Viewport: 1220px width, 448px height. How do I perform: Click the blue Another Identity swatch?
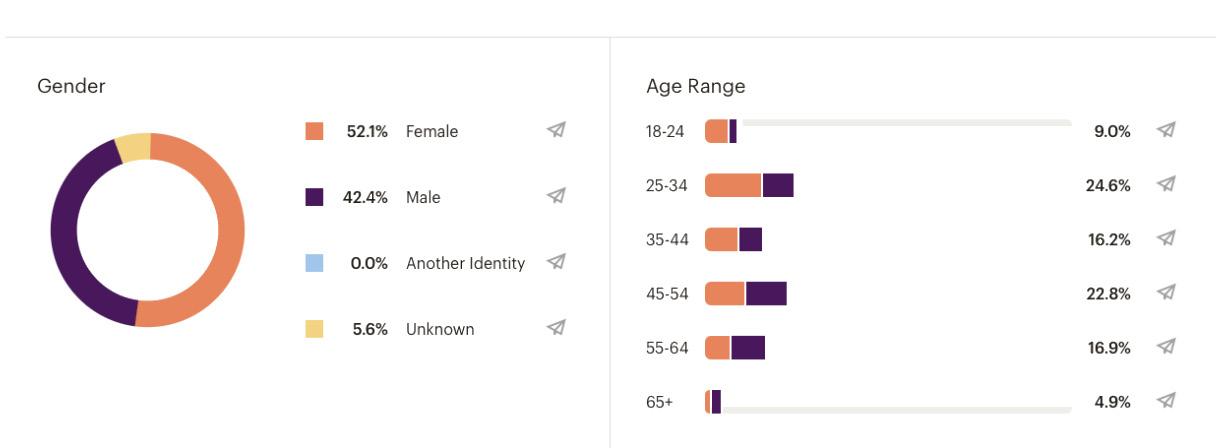tap(314, 263)
